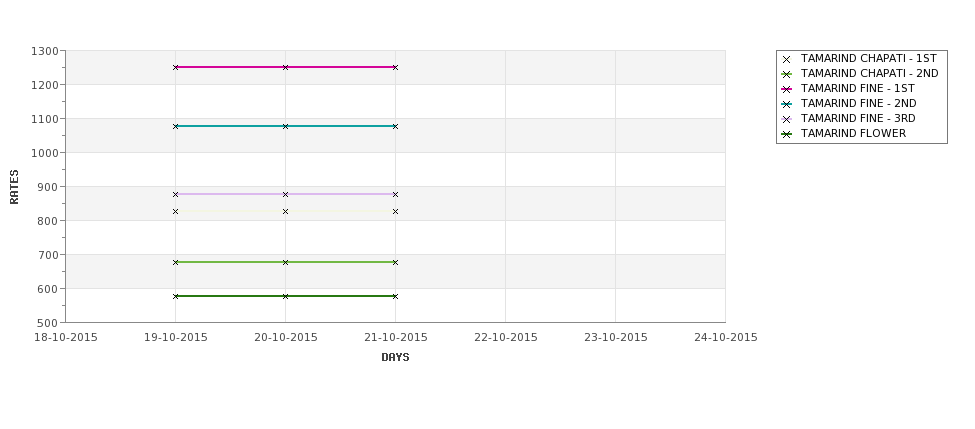The width and height of the screenshot is (975, 429).
Task: Select the teal line point on 20-10-2015
Action: point(285,126)
